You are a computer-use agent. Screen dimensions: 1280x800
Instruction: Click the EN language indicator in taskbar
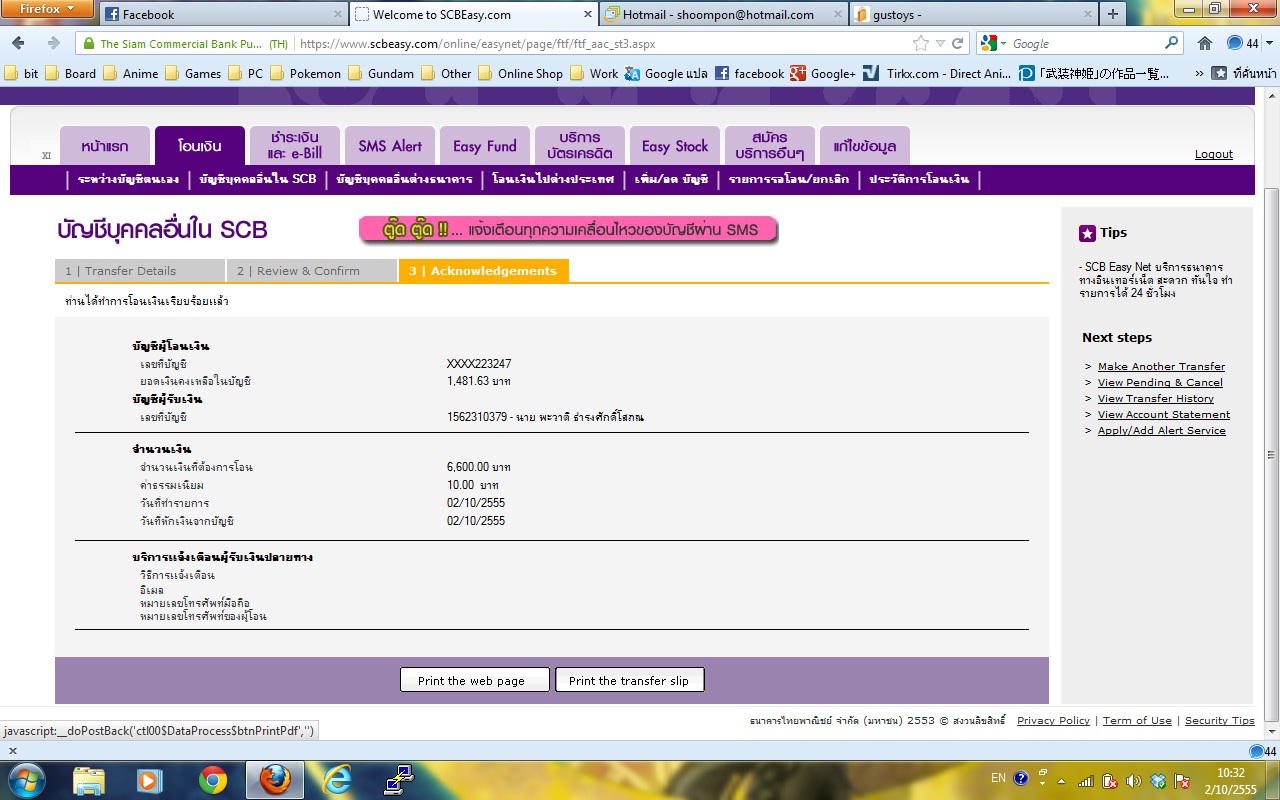[998, 778]
